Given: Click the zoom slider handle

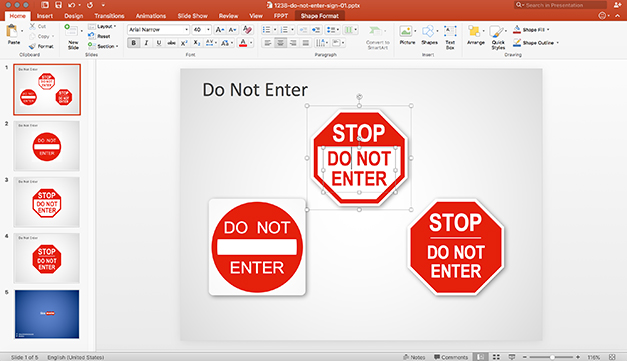Looking at the screenshot, I should tap(552, 357).
